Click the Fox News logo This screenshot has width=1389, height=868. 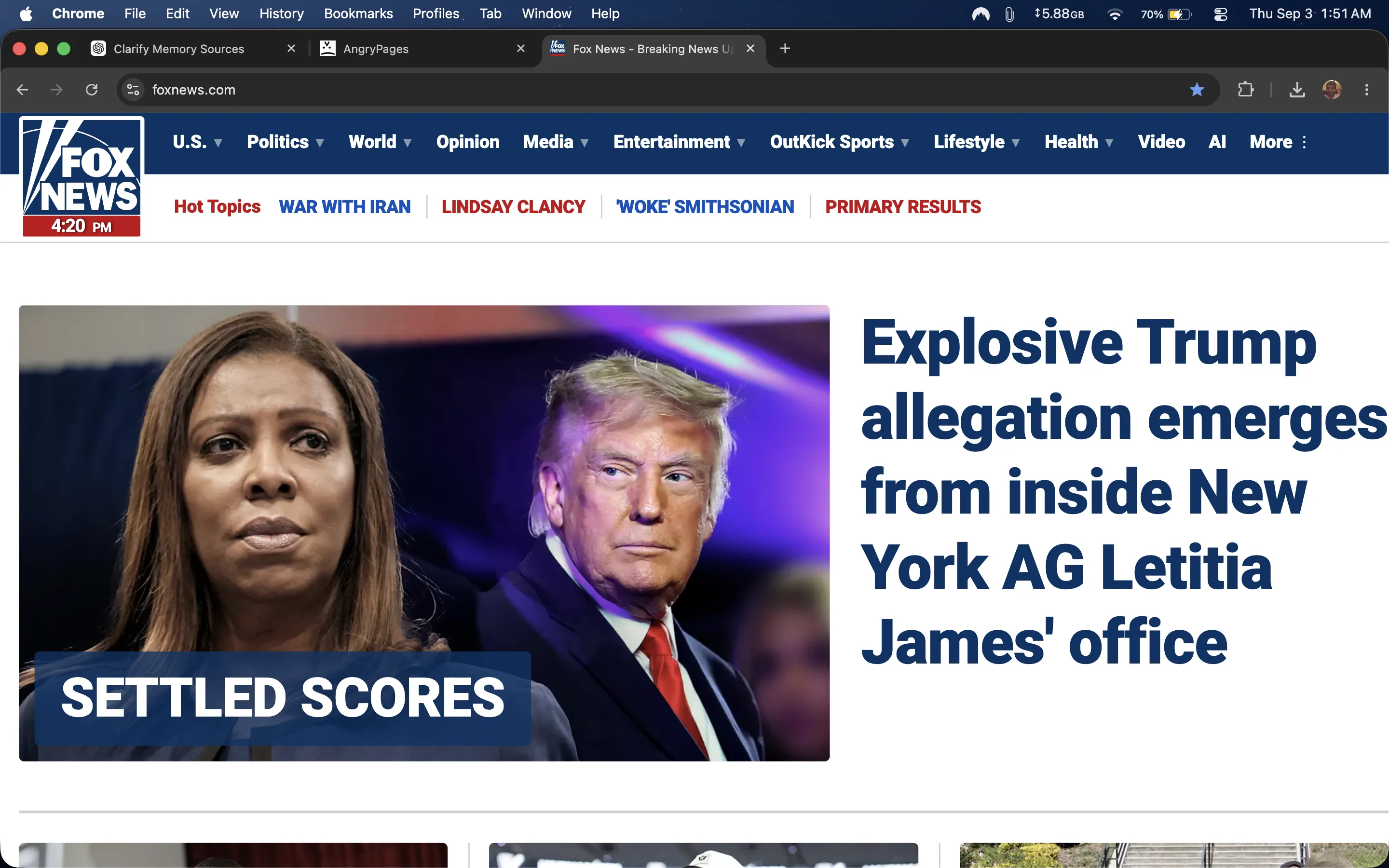click(x=82, y=176)
